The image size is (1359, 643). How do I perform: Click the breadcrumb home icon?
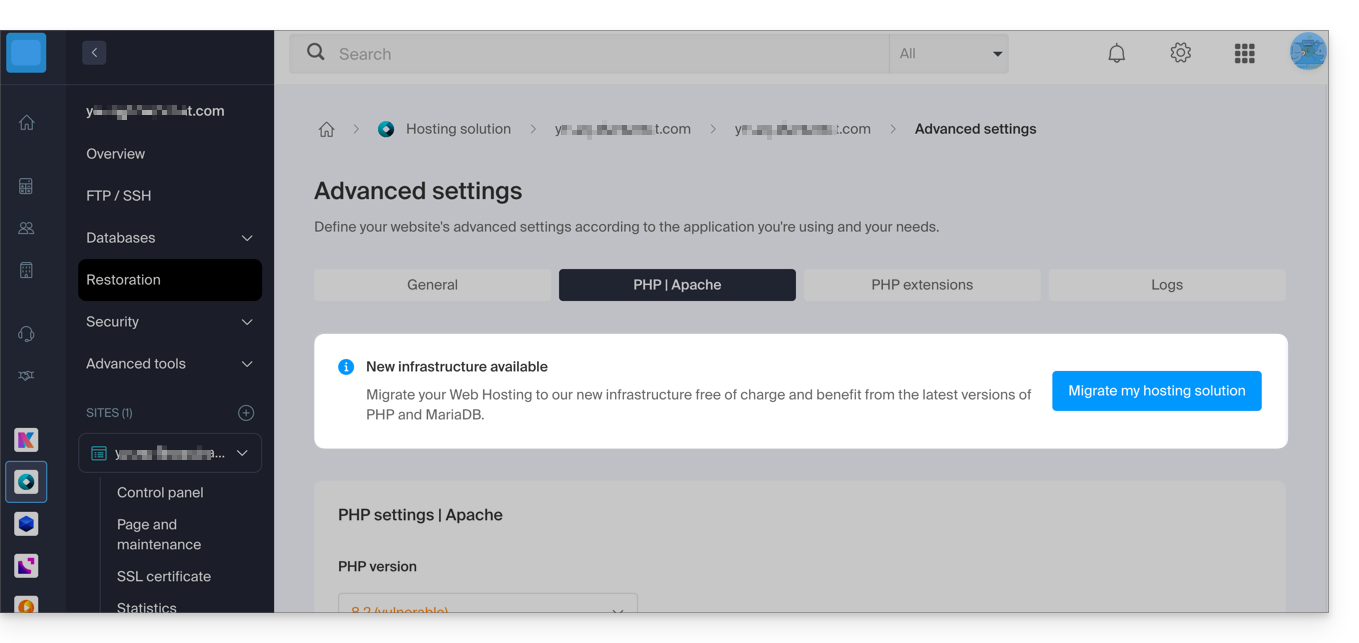coord(327,130)
